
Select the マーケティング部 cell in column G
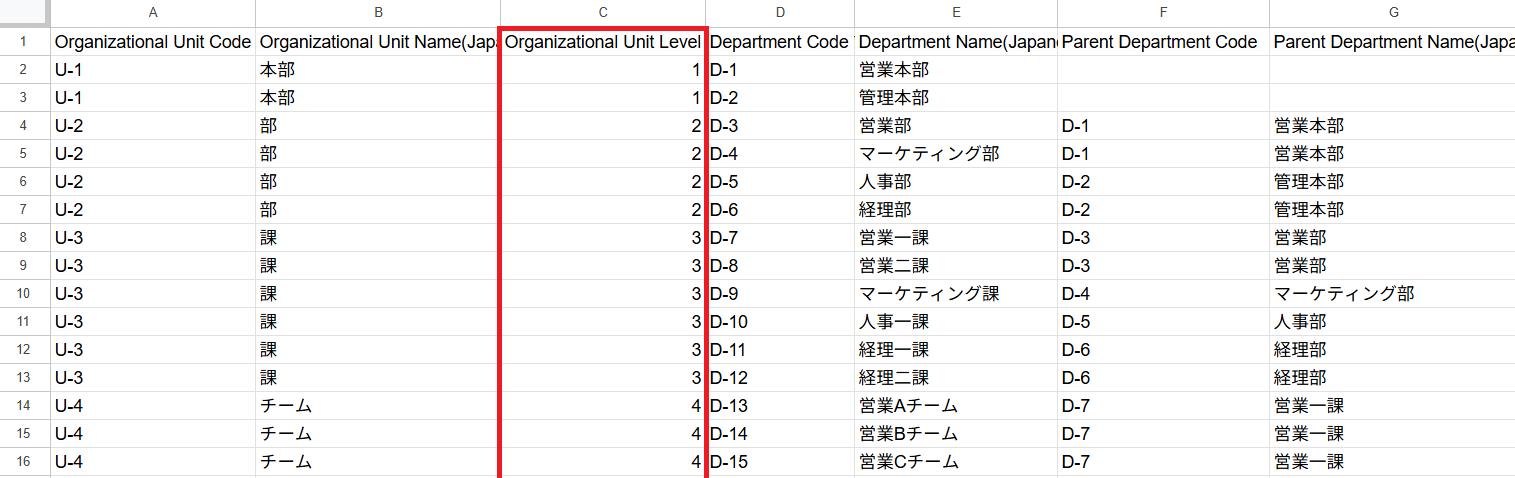point(1392,294)
